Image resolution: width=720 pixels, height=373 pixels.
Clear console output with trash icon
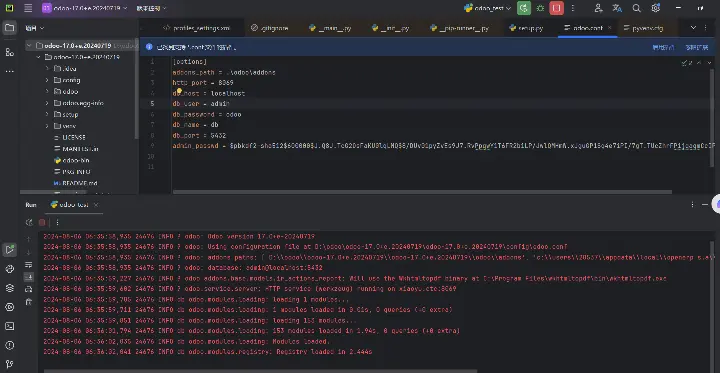(x=28, y=301)
